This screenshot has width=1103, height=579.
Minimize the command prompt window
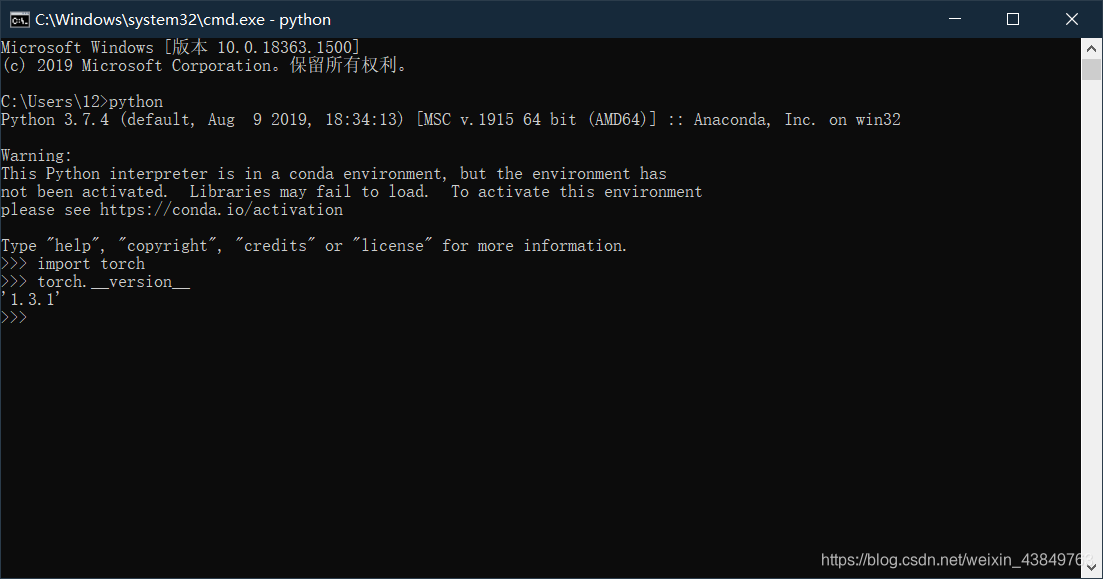coord(955,19)
